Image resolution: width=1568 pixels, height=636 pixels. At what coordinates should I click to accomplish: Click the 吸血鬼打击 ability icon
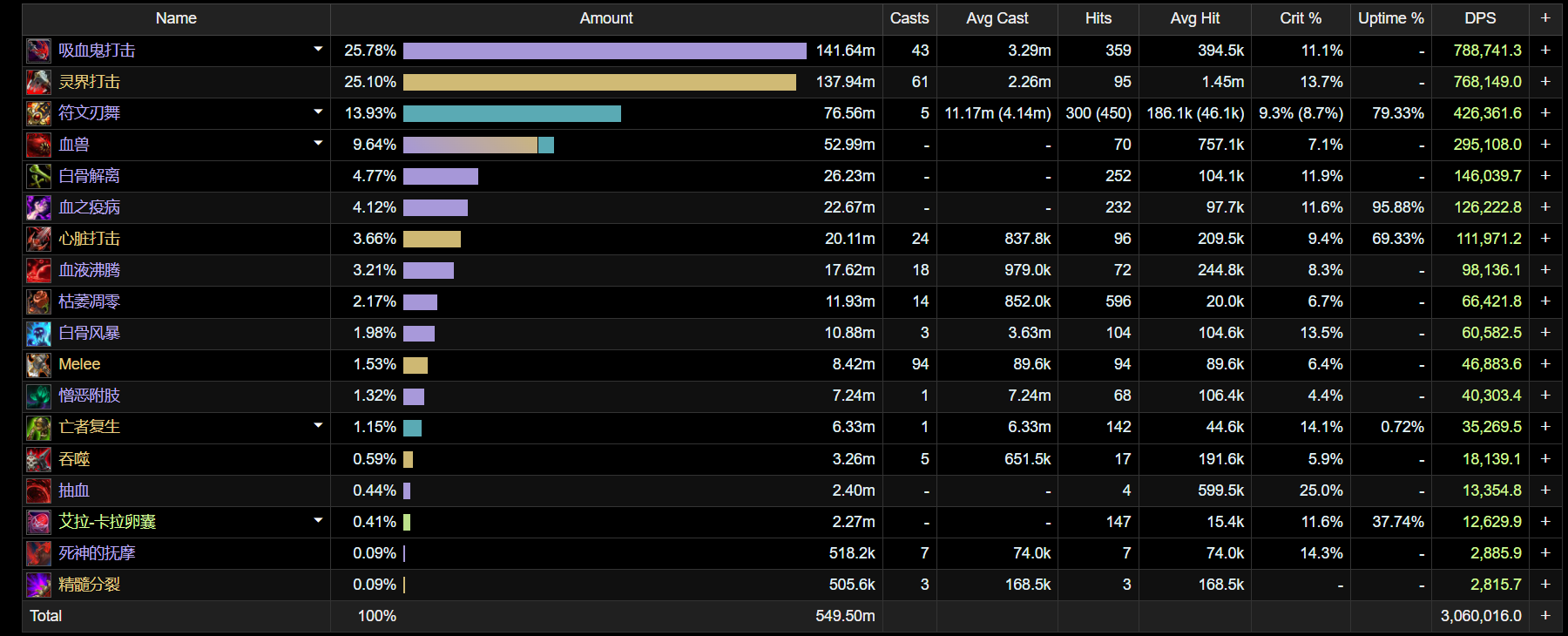pyautogui.click(x=38, y=51)
